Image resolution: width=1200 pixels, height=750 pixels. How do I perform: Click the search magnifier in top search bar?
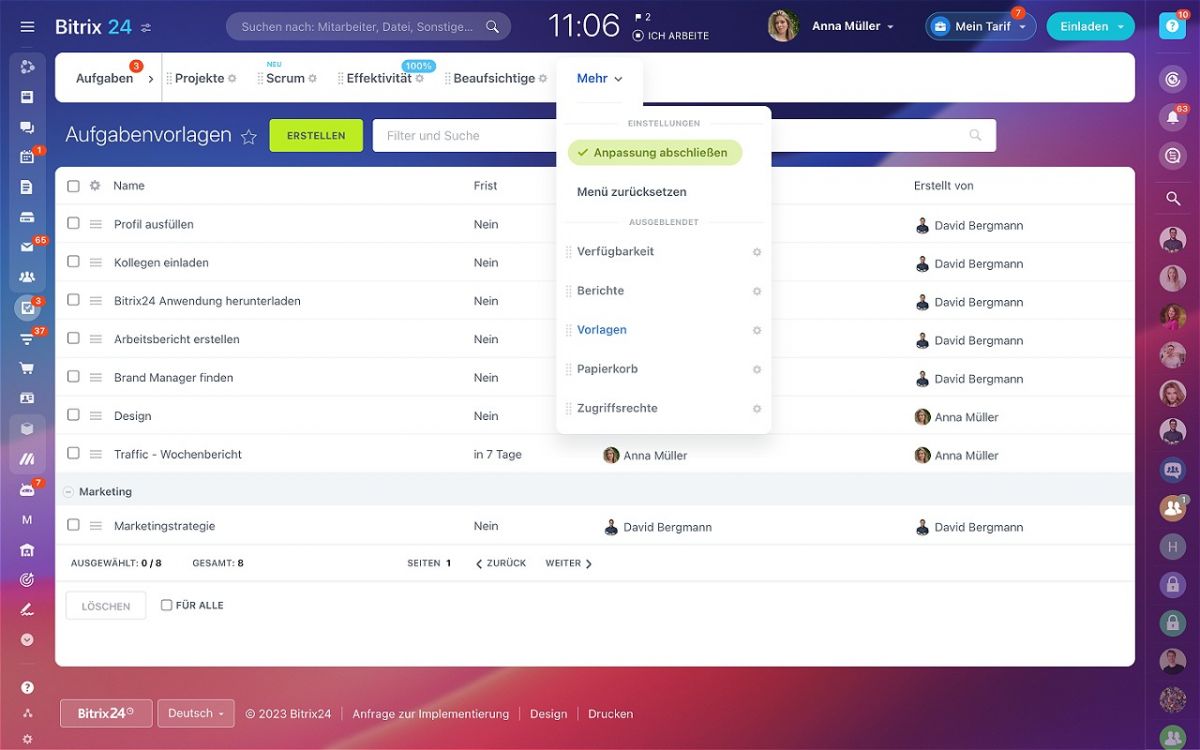point(492,27)
